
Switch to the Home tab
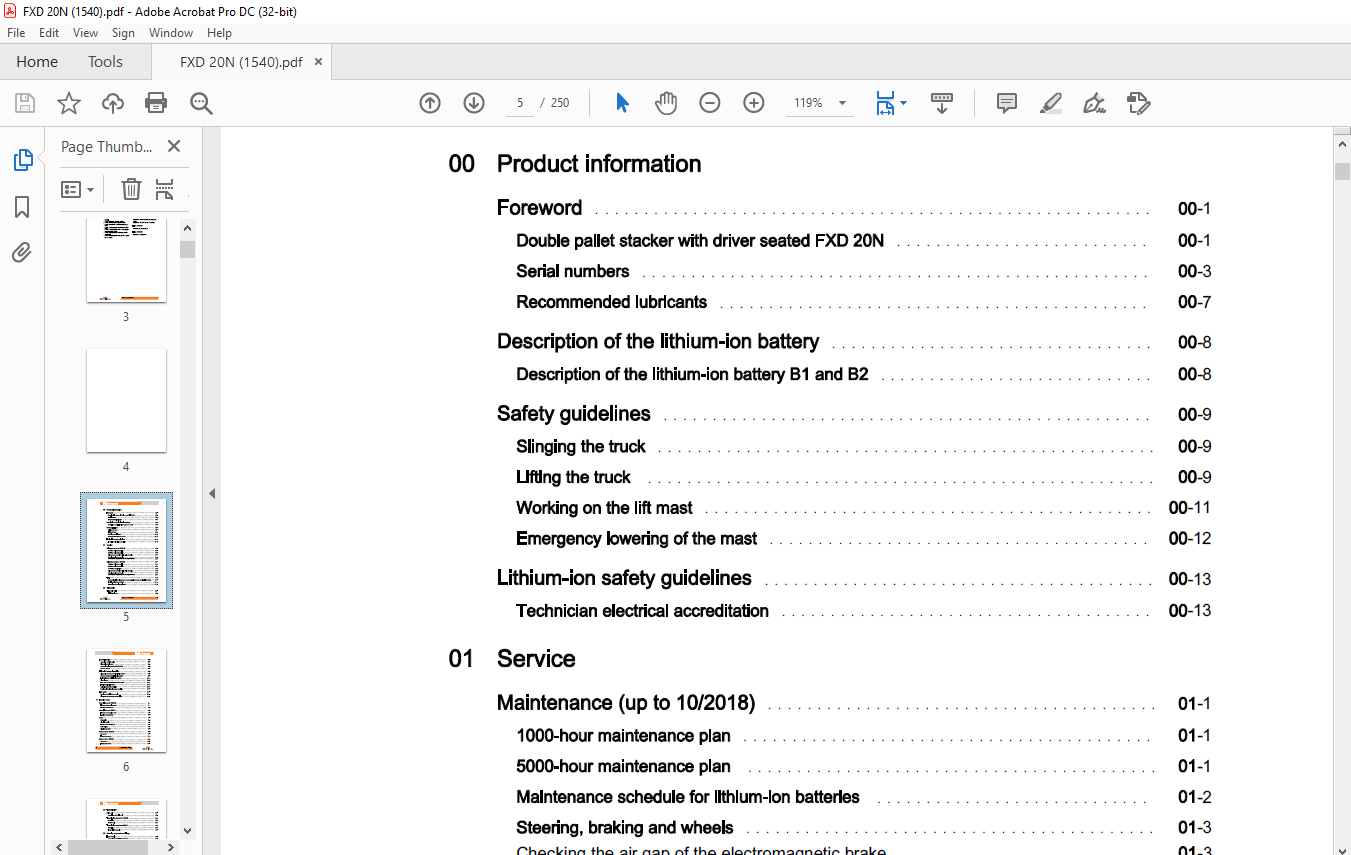coord(37,62)
